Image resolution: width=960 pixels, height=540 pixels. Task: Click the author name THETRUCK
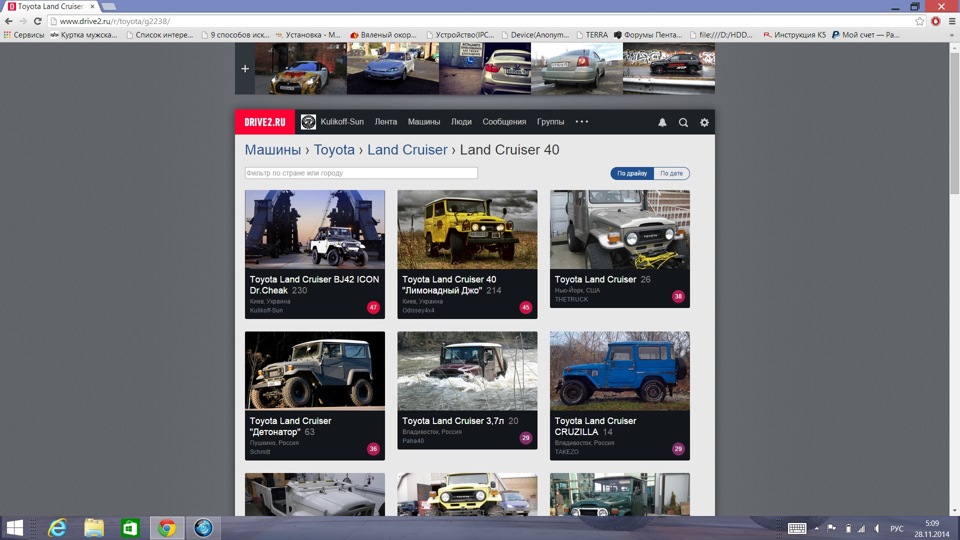click(571, 299)
